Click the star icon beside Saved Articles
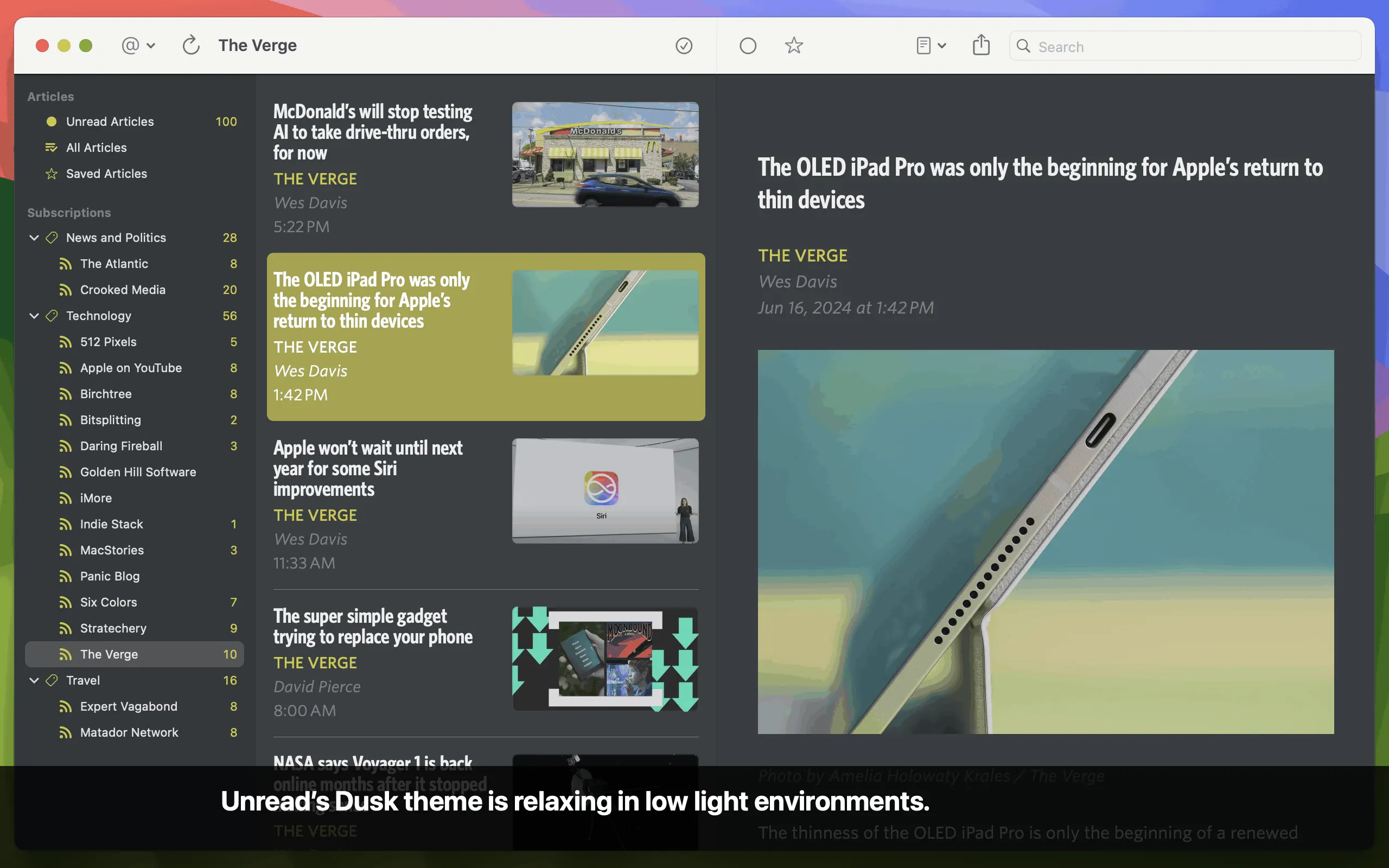1389x868 pixels. coord(52,174)
